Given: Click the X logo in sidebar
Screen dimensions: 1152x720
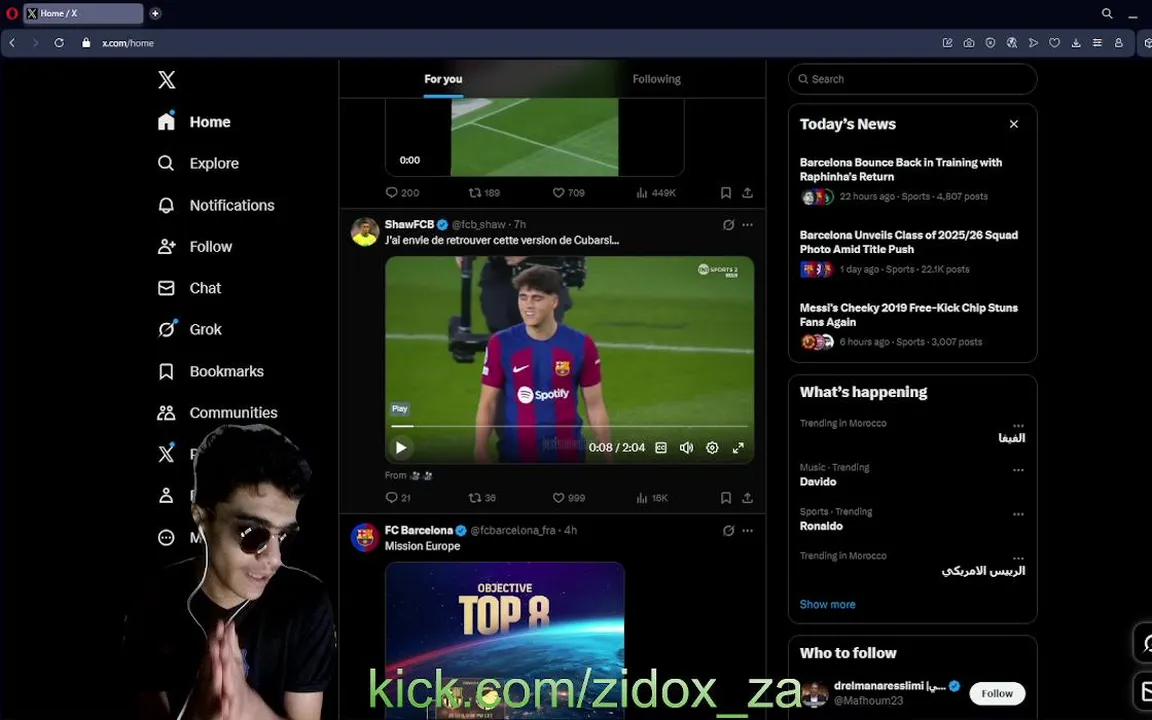Looking at the screenshot, I should tap(167, 79).
